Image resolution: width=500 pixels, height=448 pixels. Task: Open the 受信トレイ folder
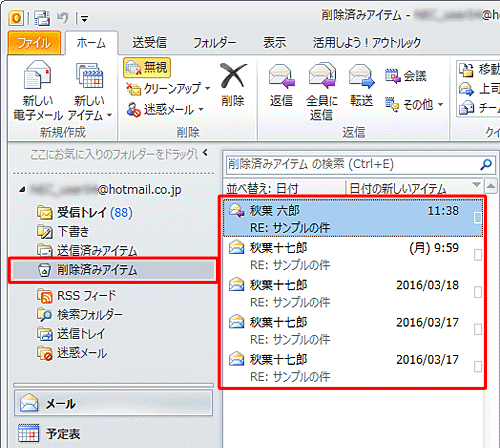pyautogui.click(x=85, y=212)
